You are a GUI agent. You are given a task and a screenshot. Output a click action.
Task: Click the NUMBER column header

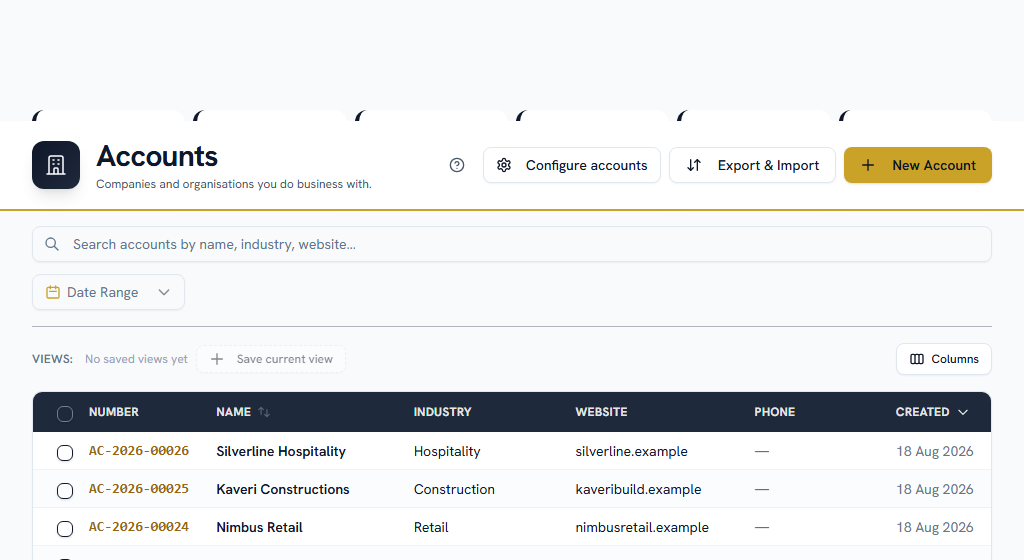114,412
